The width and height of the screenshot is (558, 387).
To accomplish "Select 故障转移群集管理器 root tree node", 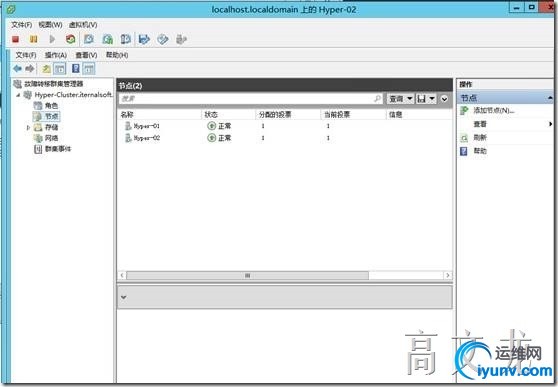I will (53, 84).
